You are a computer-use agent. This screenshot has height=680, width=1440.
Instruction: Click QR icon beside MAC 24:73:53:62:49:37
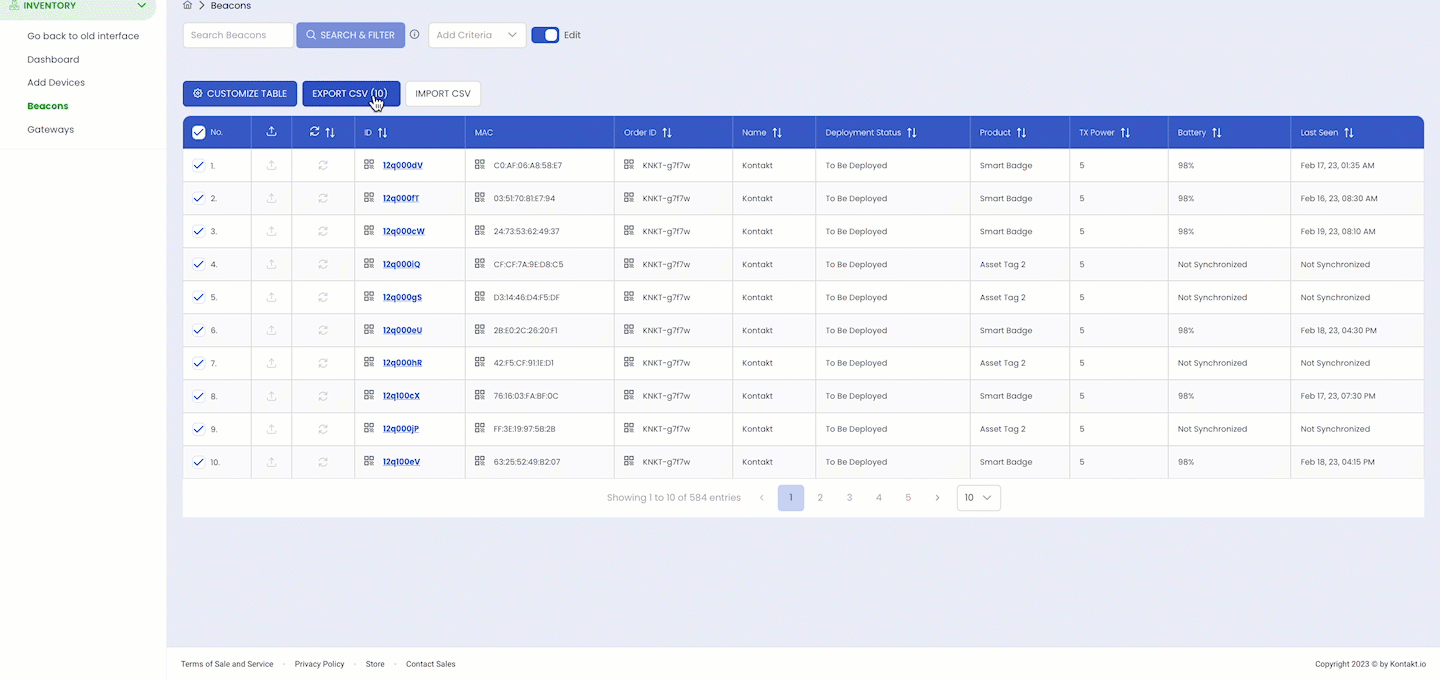click(480, 230)
